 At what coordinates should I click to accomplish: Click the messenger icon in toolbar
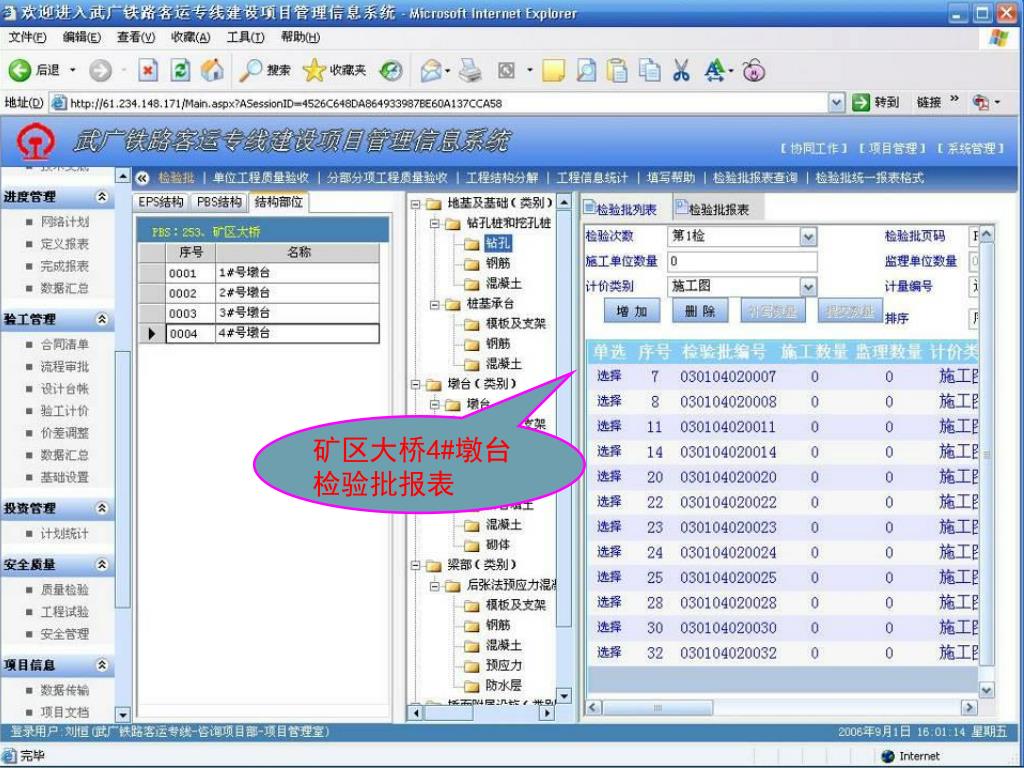pyautogui.click(x=754, y=70)
